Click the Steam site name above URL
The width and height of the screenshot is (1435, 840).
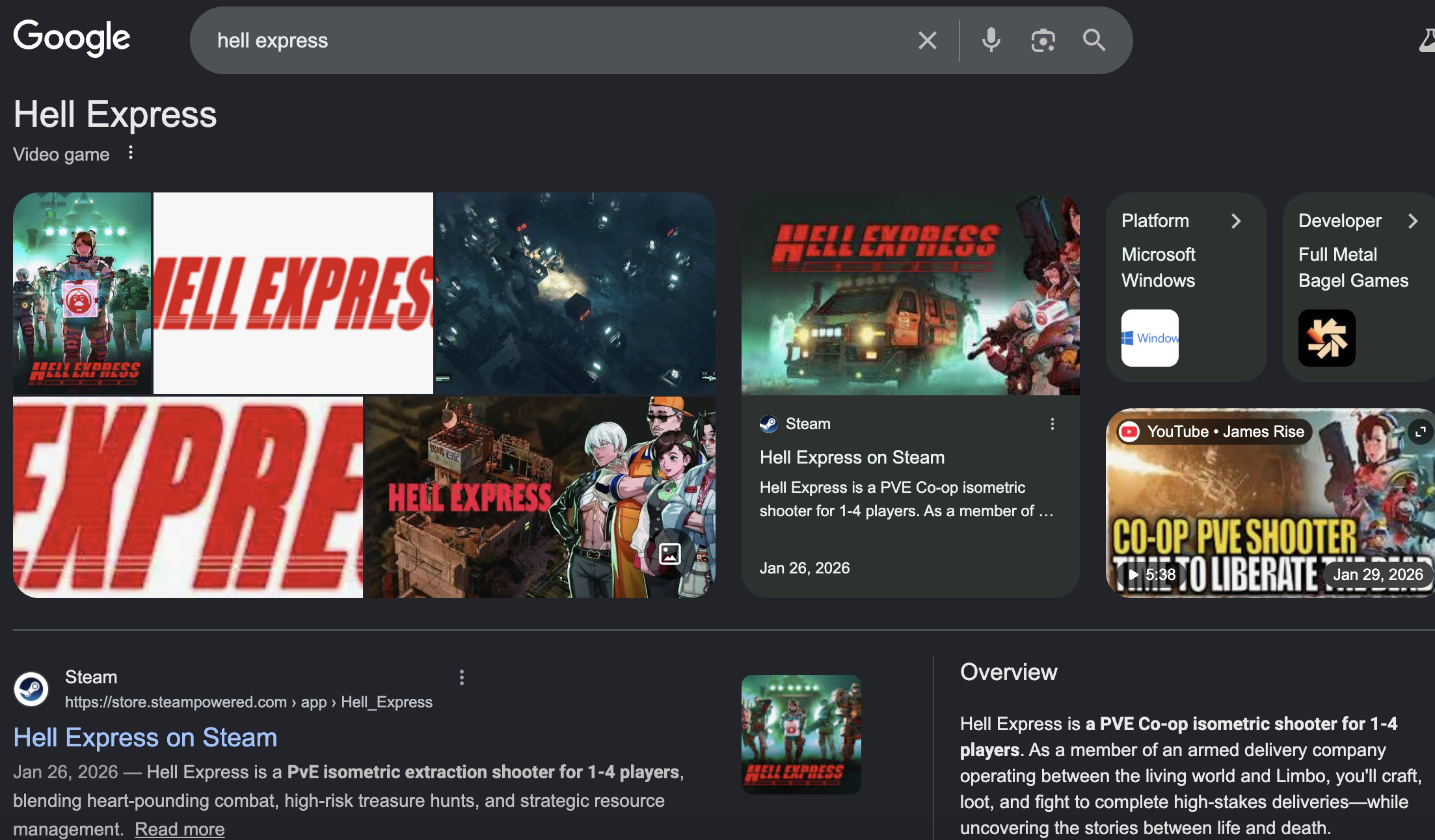coord(91,677)
